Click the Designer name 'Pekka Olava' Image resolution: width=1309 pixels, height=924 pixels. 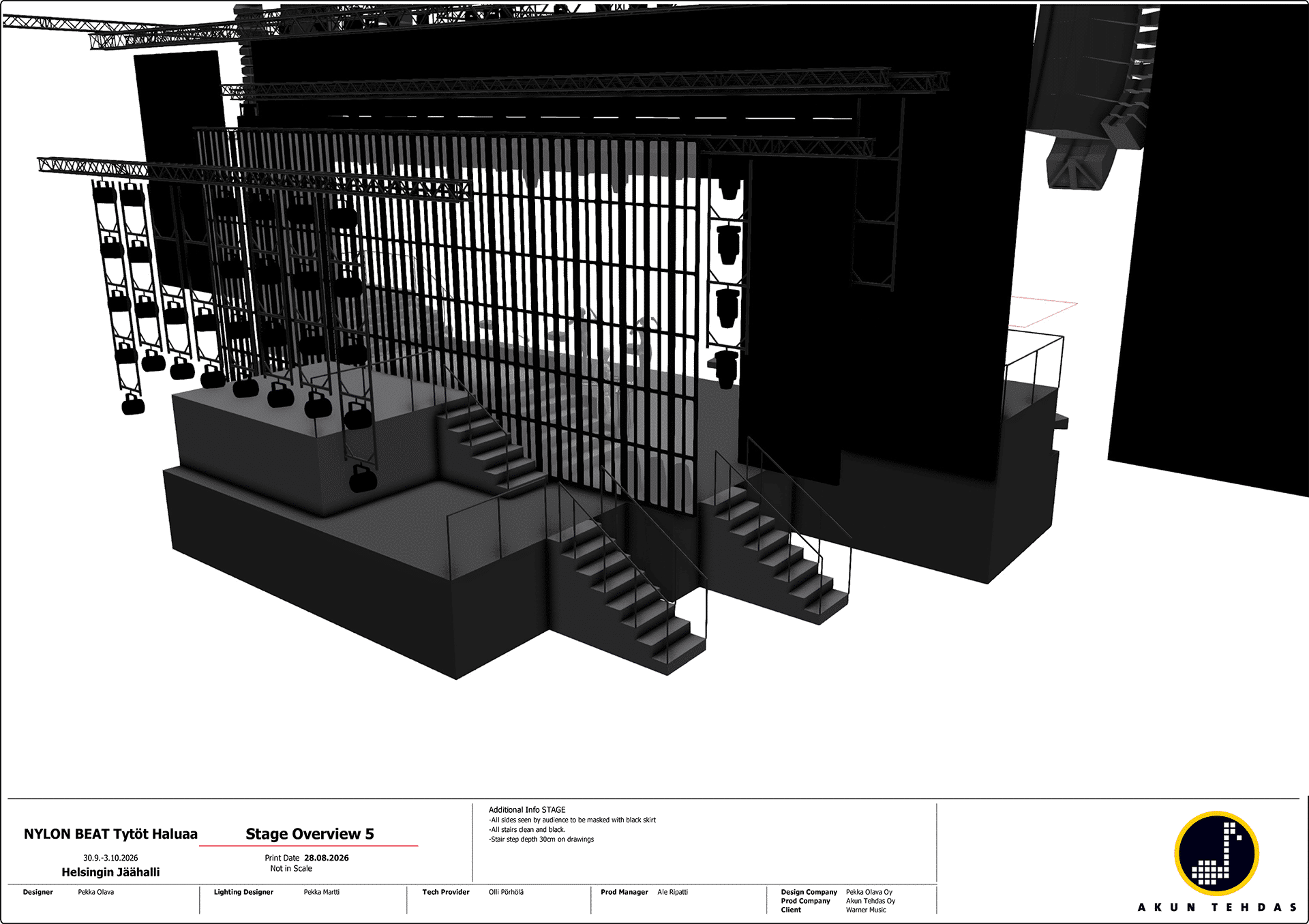point(96,892)
